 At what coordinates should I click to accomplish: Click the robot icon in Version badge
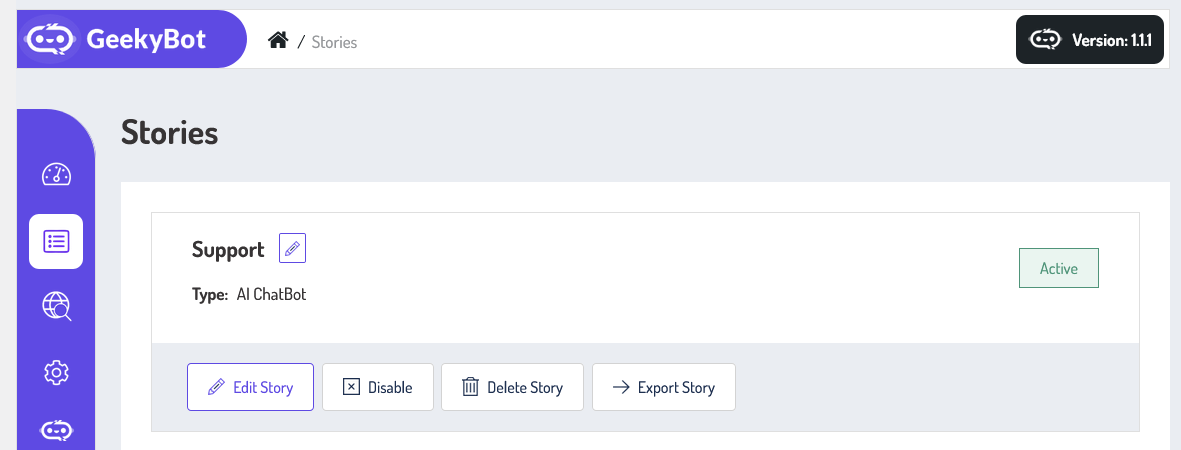1045,40
